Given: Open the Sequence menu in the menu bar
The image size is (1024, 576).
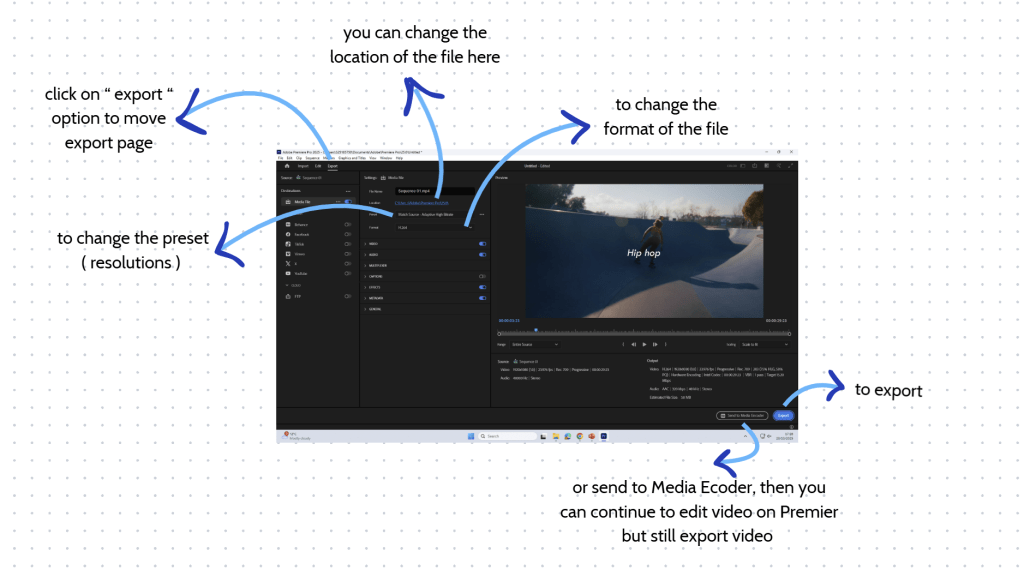Looking at the screenshot, I should [x=312, y=158].
